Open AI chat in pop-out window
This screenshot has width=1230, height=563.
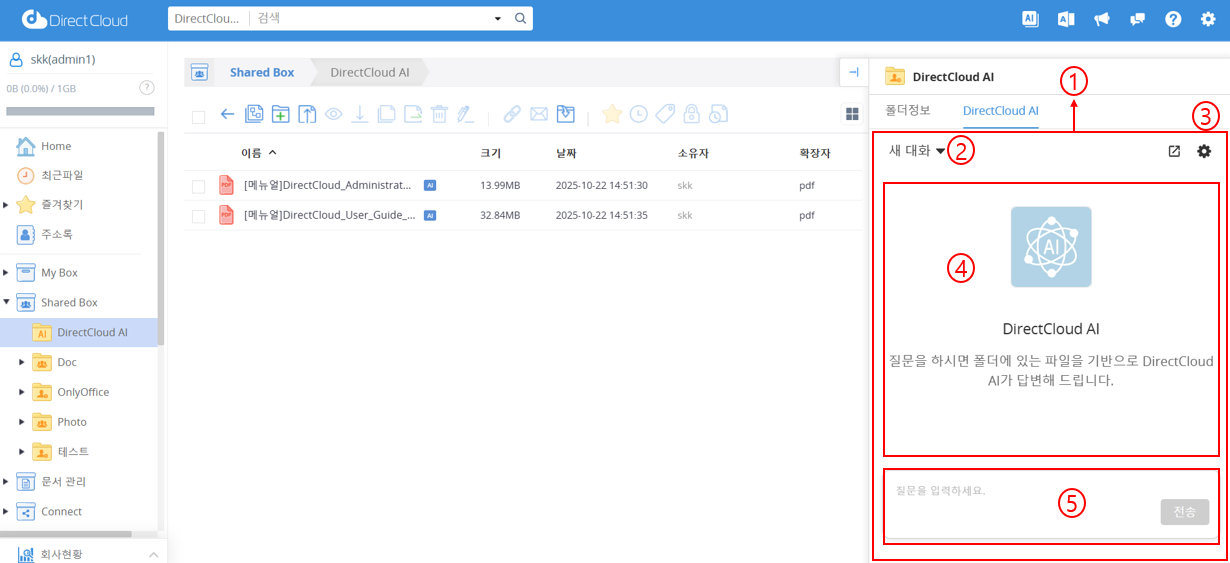(x=1174, y=151)
